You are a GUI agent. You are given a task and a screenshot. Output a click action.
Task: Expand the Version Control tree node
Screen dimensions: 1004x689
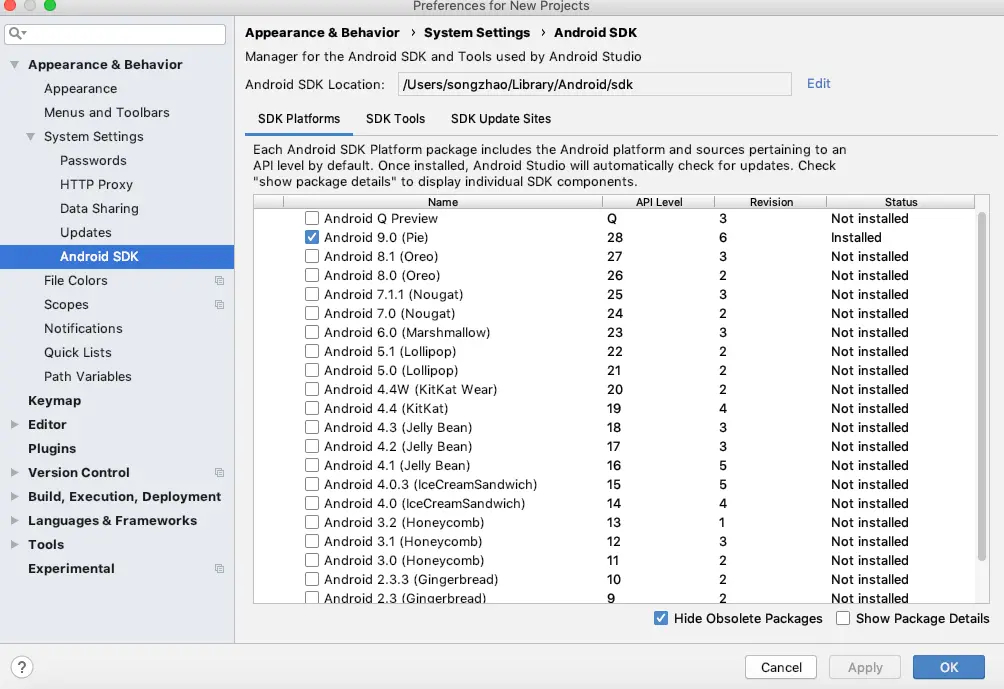[14, 473]
